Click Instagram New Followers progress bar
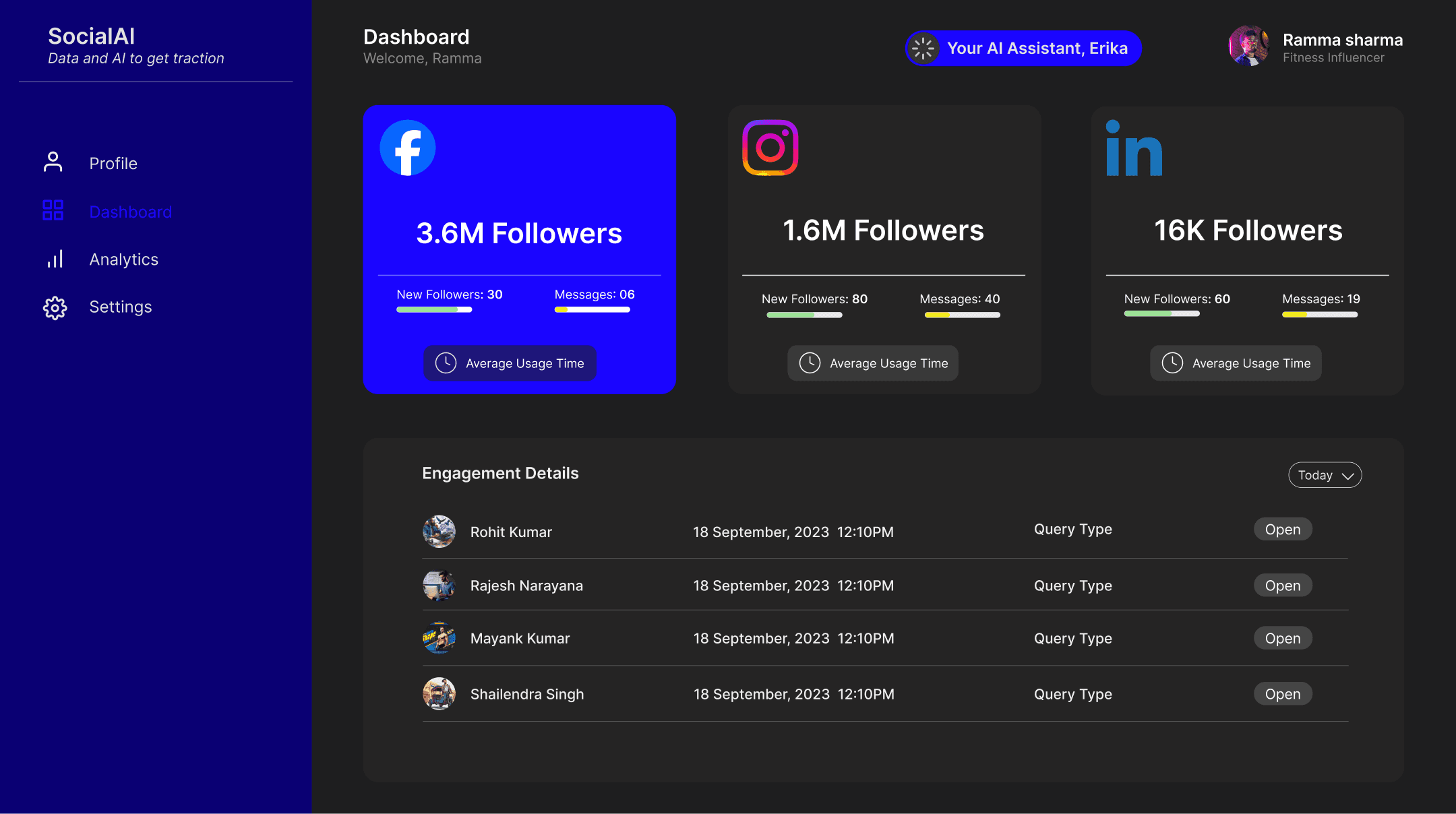 point(804,315)
